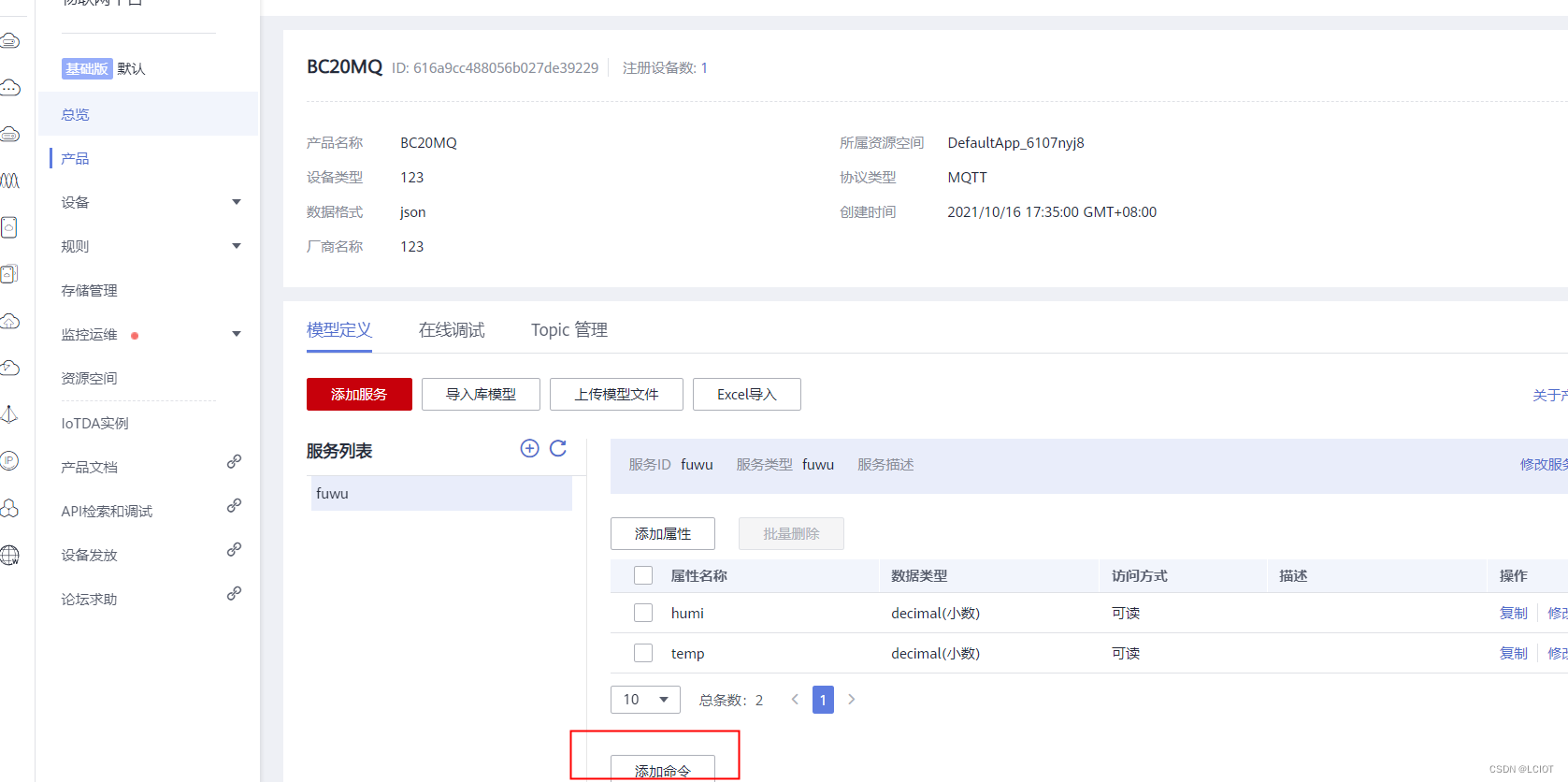The height and width of the screenshot is (782, 1568).
Task: Click the 批量删除 button
Action: click(x=791, y=533)
